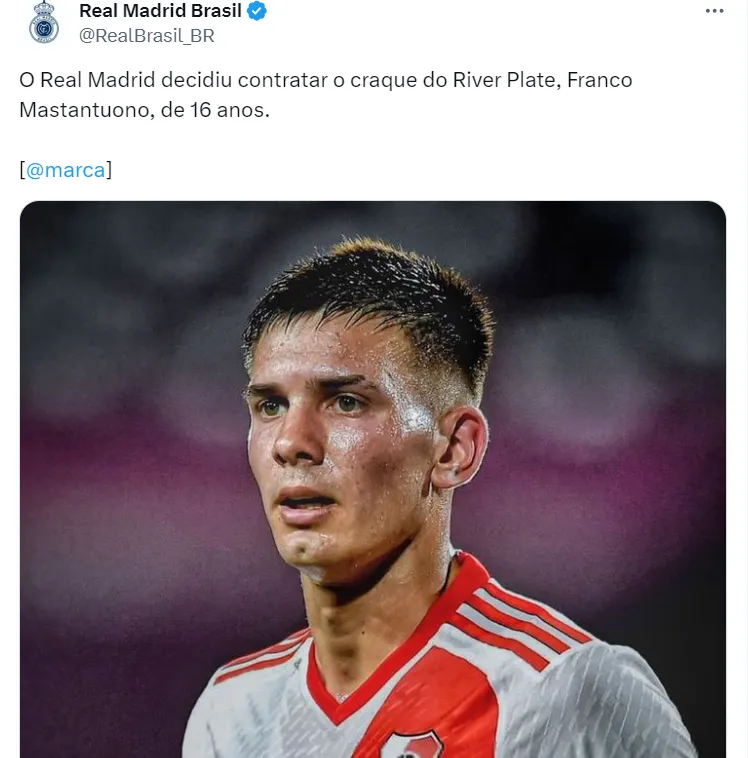
Task: Open the three-dot more options menu
Action: (713, 11)
